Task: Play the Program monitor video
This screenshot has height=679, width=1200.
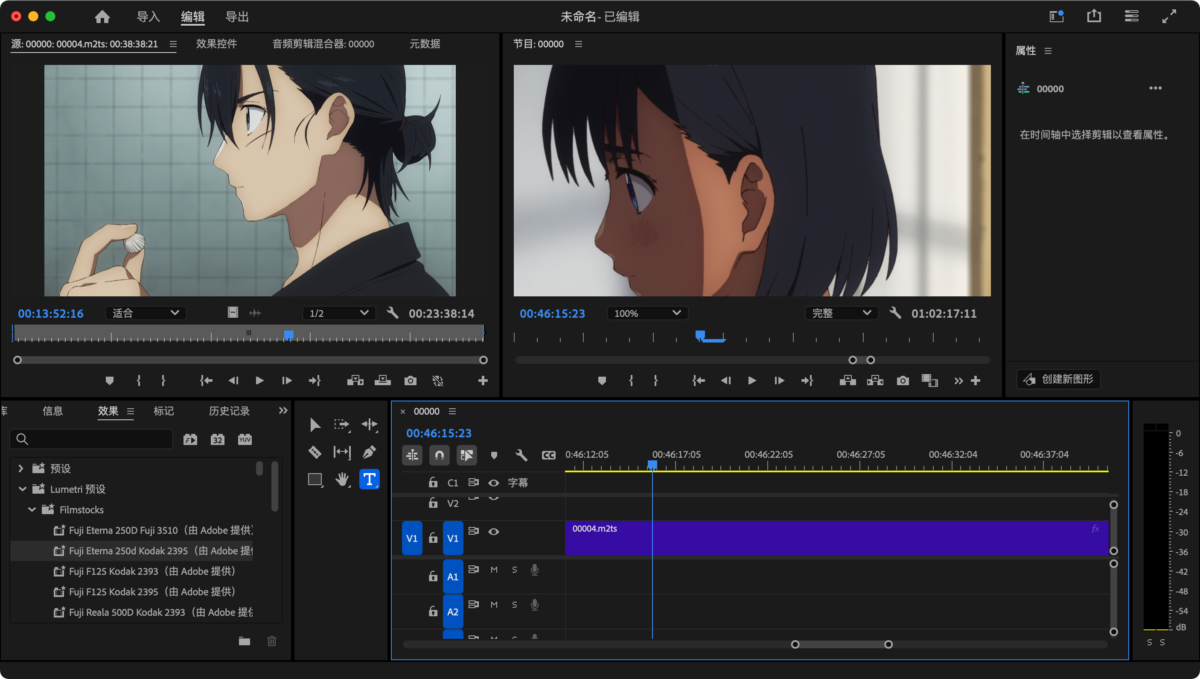Action: 752,381
